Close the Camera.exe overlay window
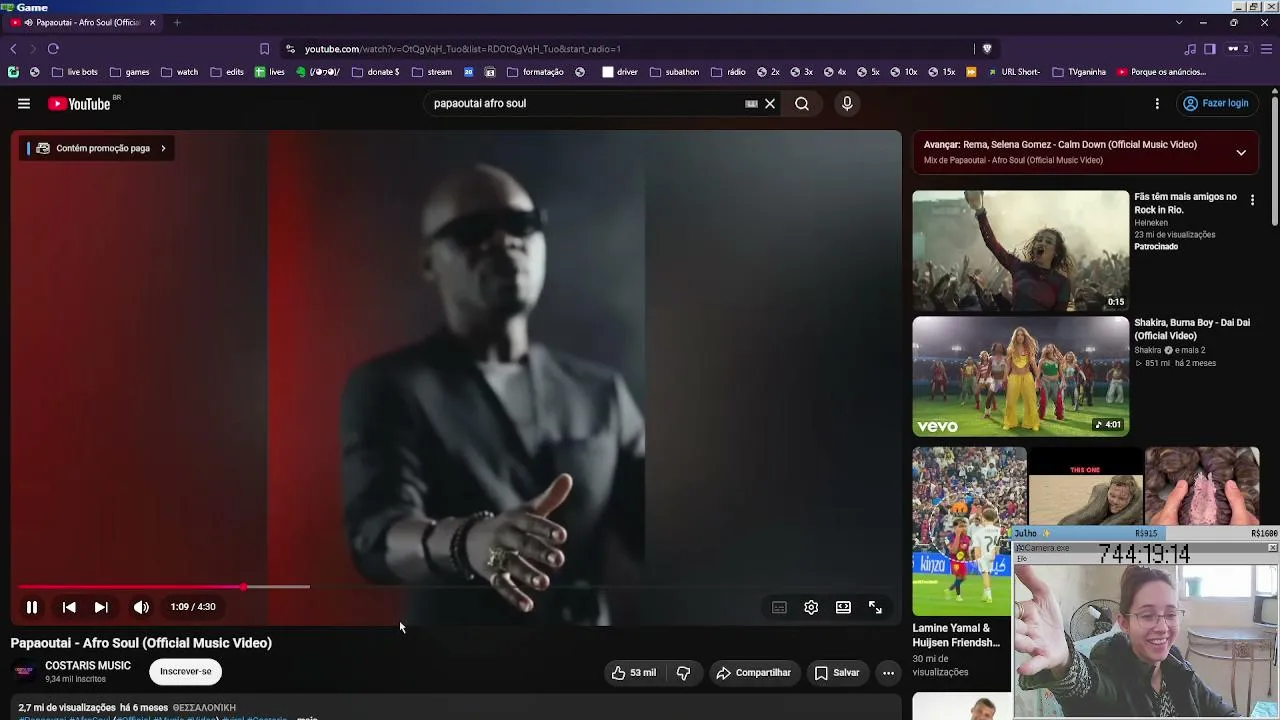Viewport: 1280px width, 720px height. (x=1272, y=548)
